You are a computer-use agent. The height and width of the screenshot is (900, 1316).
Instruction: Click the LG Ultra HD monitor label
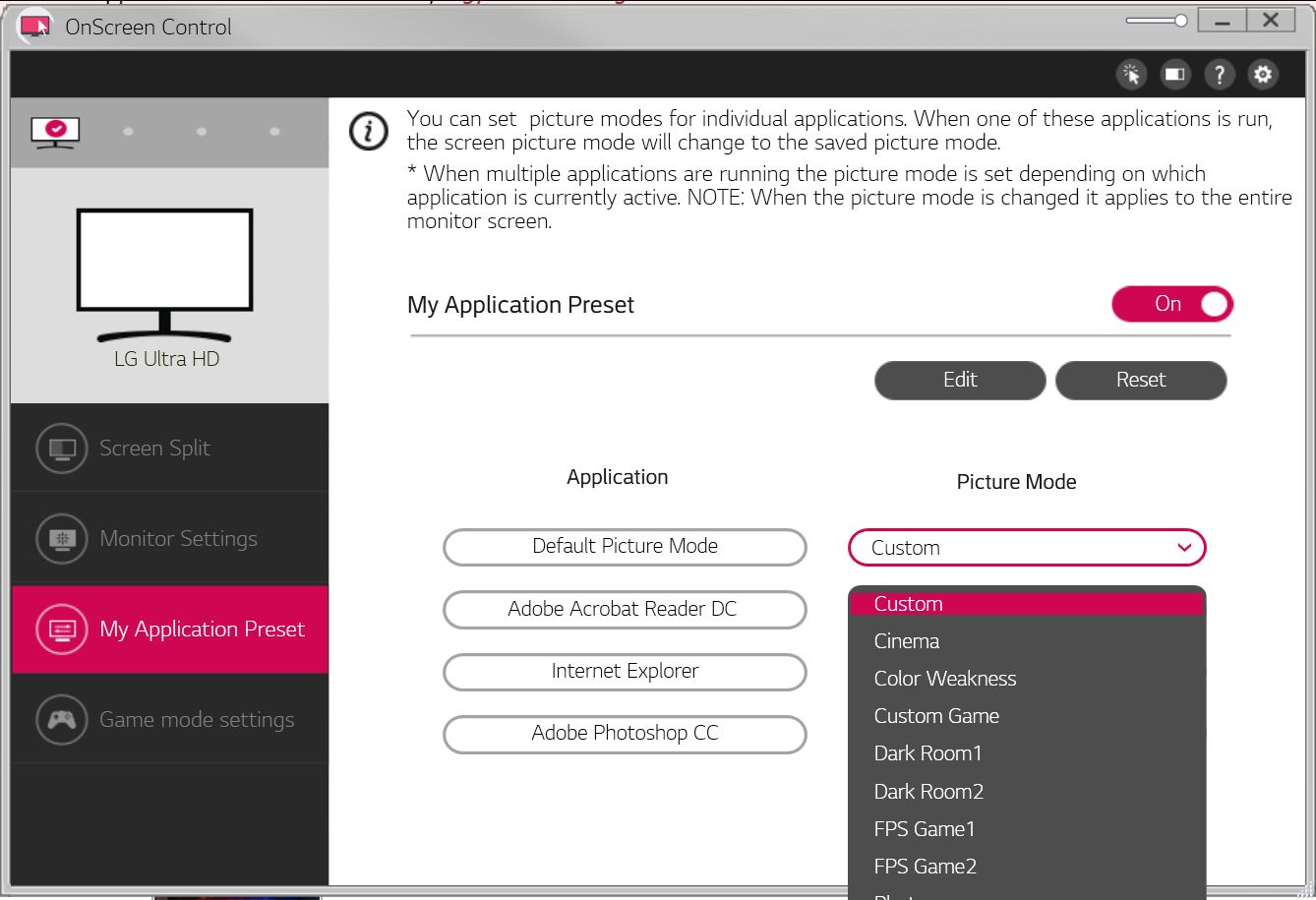(166, 359)
